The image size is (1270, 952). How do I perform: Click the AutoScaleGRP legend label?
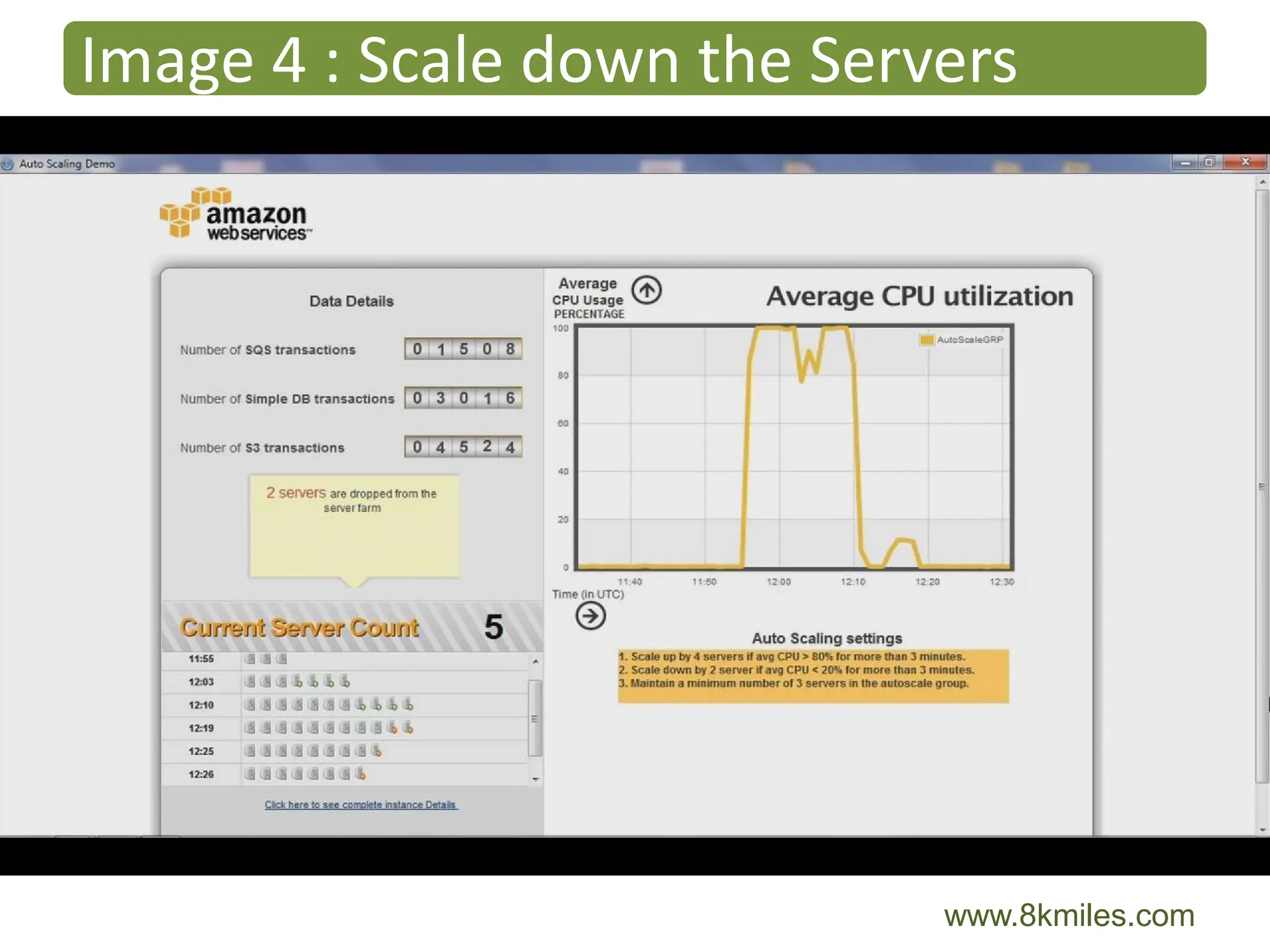(x=970, y=340)
